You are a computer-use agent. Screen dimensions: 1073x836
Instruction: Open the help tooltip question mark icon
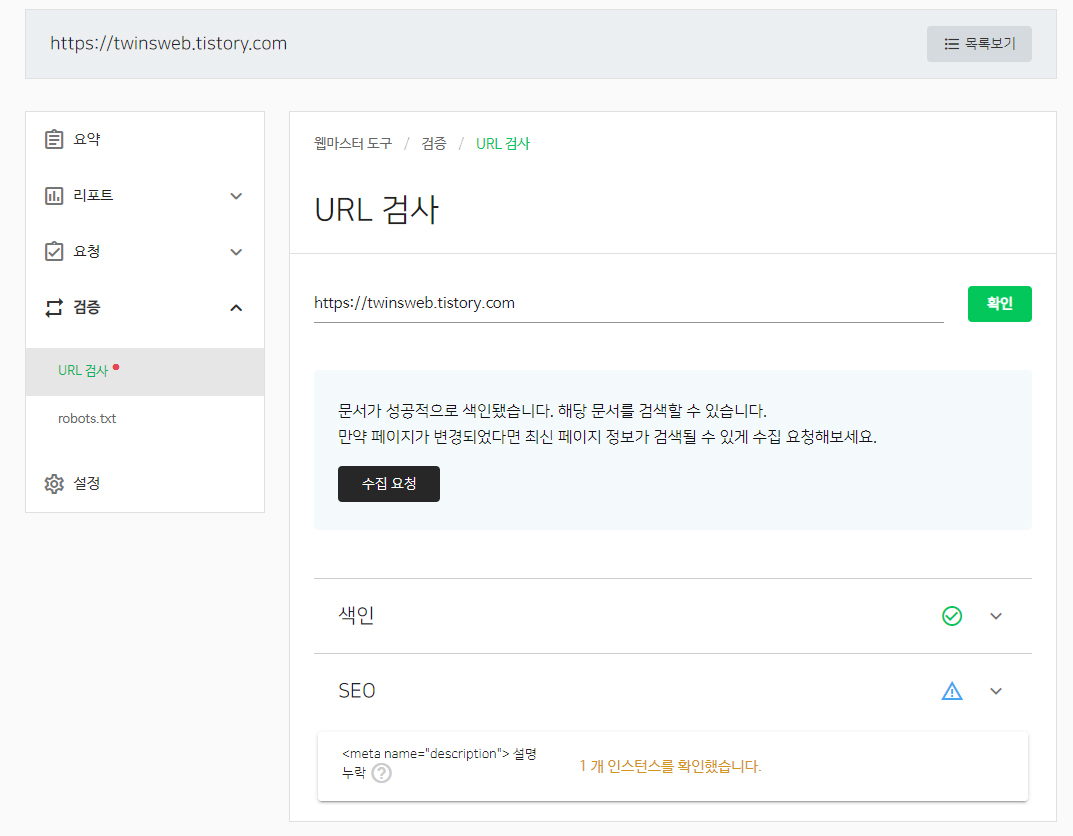[x=381, y=773]
